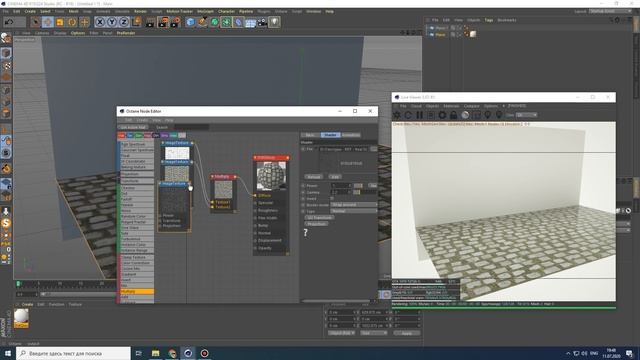Switch to the Animation tab
Viewport: 640px width, 360px height.
351,135
